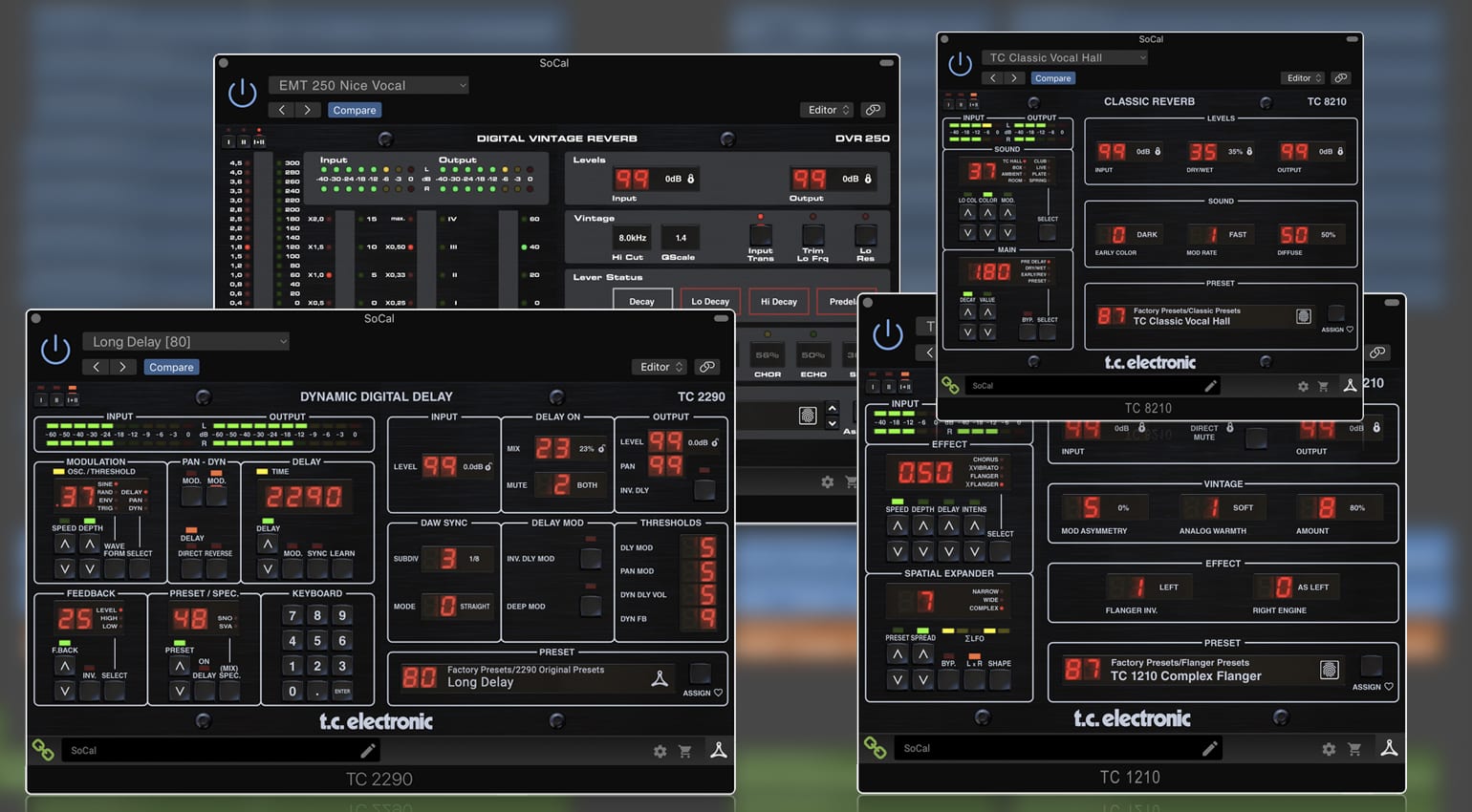
Task: Open the Long Delay [80] preset dropdown
Action: coord(187,341)
